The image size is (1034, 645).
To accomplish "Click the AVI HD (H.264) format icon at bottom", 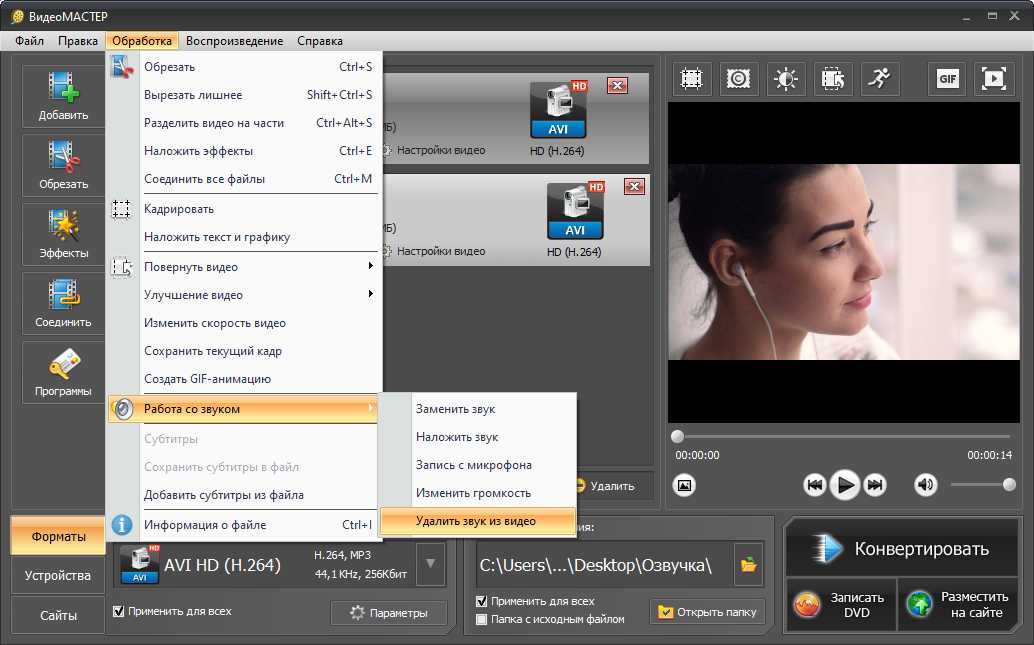I will tap(140, 565).
